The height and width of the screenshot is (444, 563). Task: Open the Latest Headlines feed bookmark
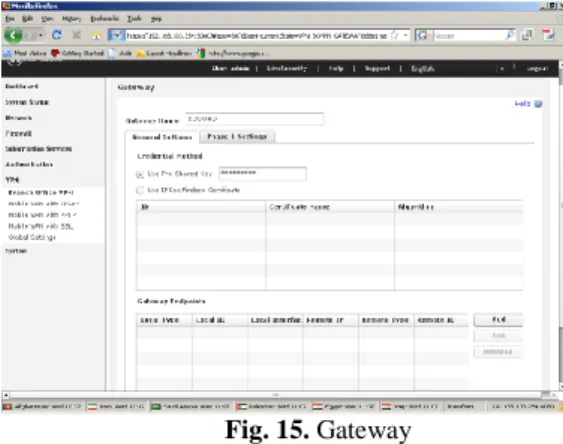(x=164, y=53)
